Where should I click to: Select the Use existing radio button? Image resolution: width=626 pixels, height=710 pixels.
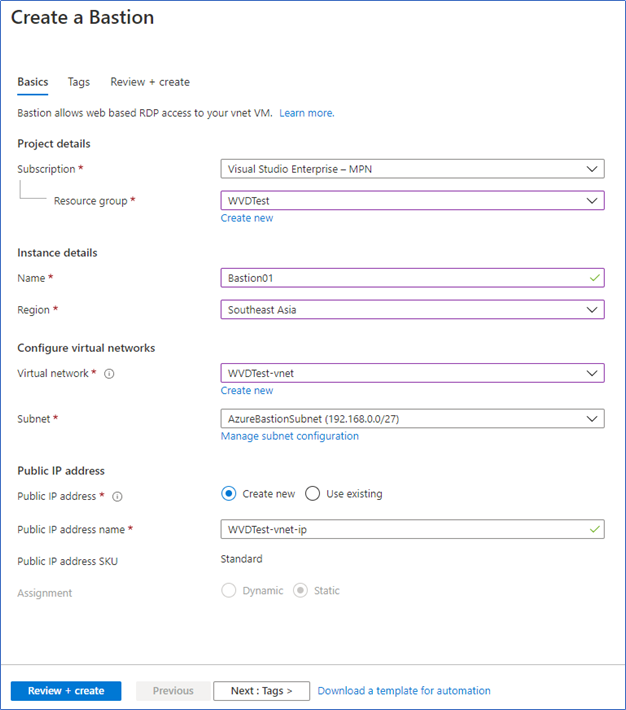coord(313,494)
